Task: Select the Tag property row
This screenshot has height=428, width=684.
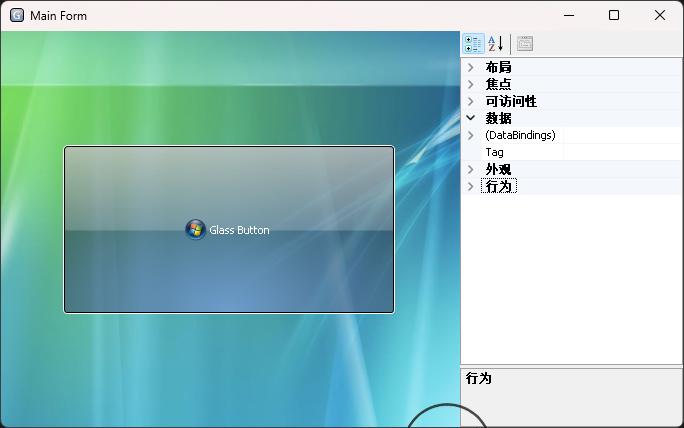Action: 572,152
